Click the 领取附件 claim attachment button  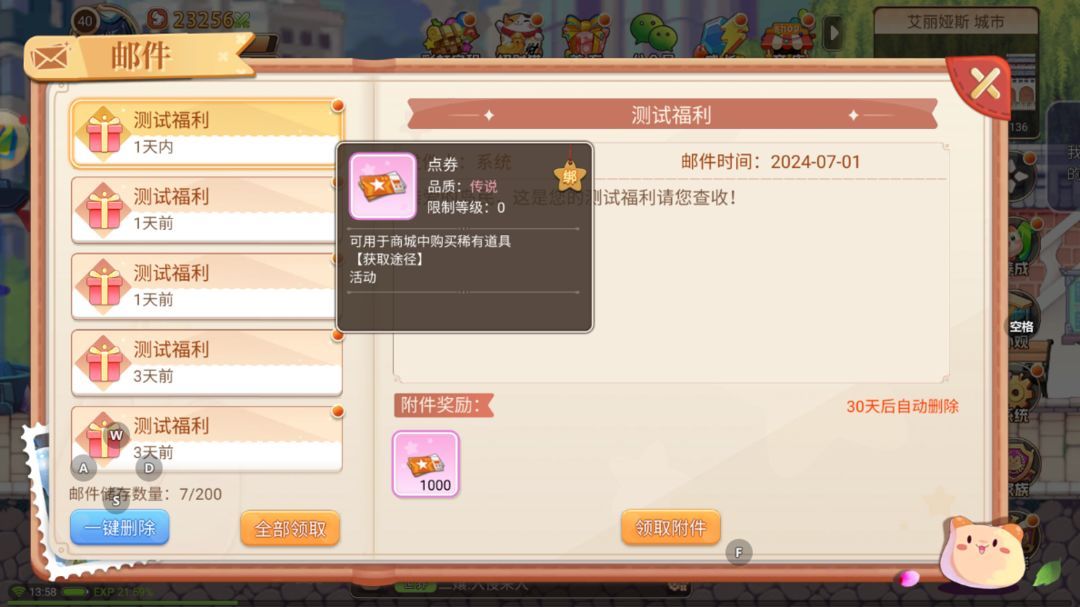coord(671,528)
